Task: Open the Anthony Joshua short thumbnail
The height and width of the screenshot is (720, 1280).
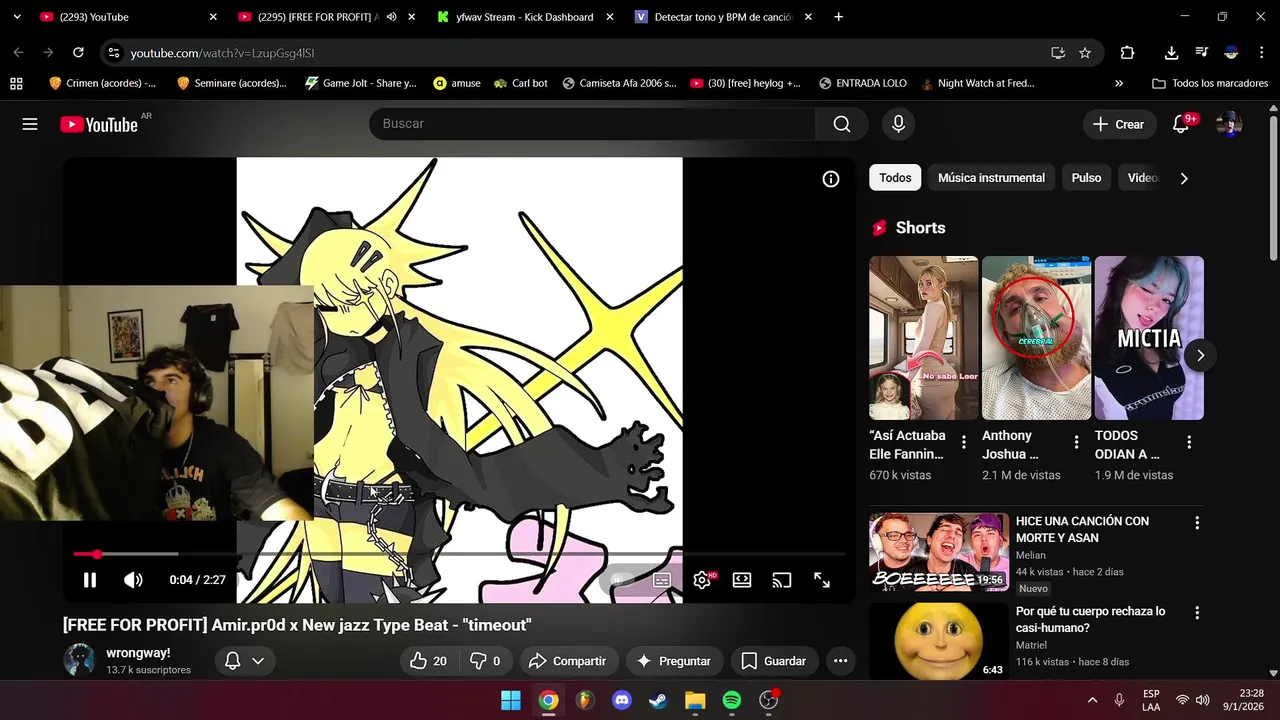Action: click(x=1036, y=338)
